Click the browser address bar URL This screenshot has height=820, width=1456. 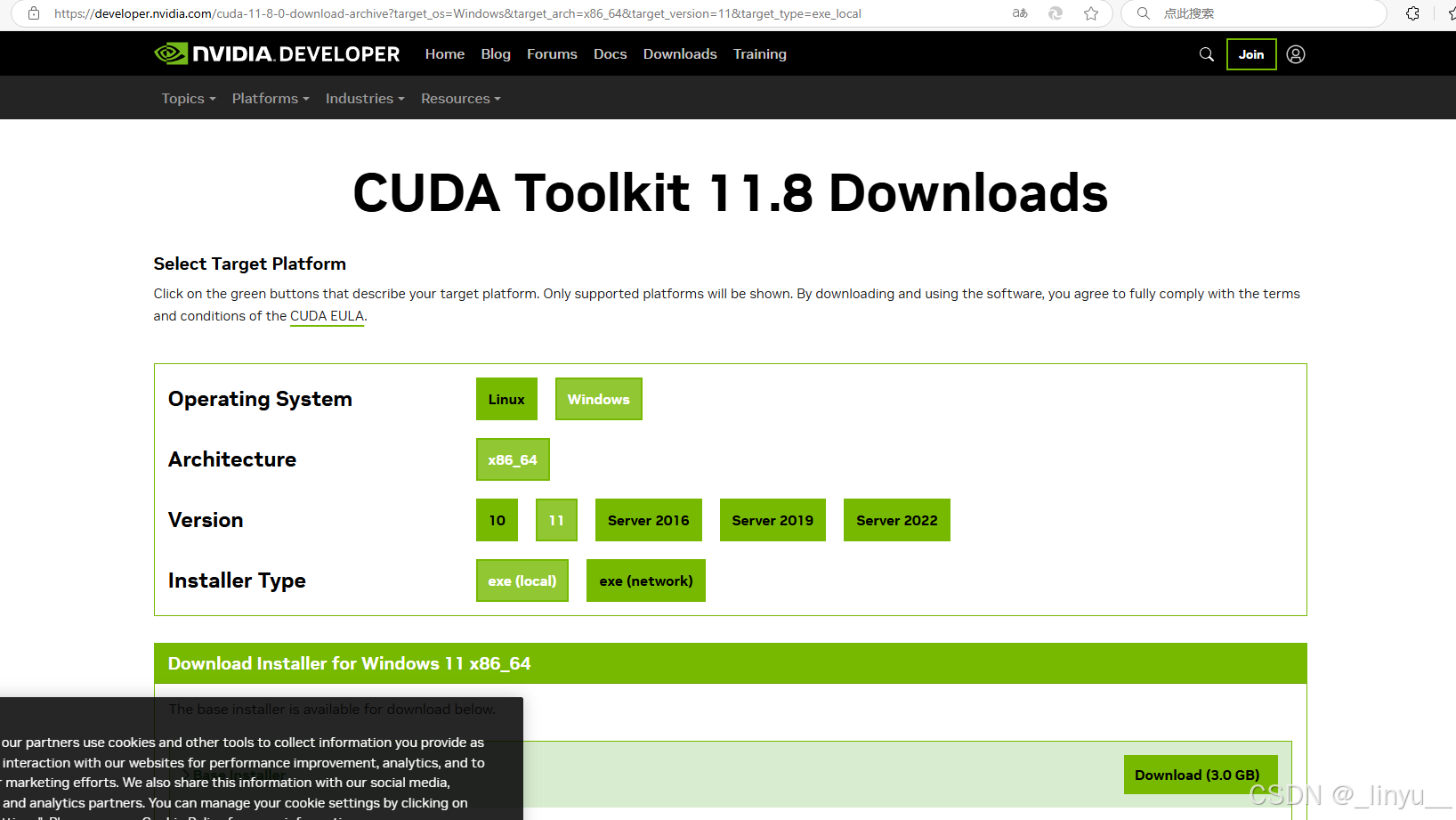click(x=457, y=13)
